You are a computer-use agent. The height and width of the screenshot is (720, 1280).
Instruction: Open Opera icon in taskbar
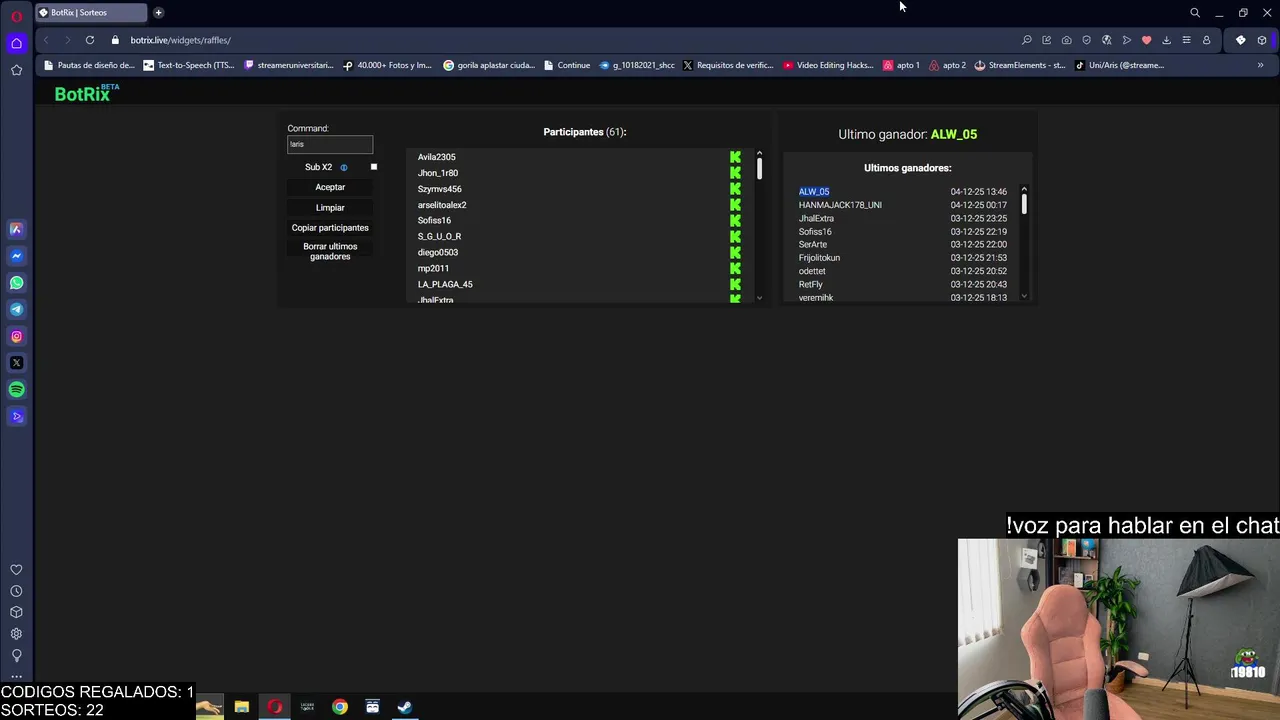(274, 707)
